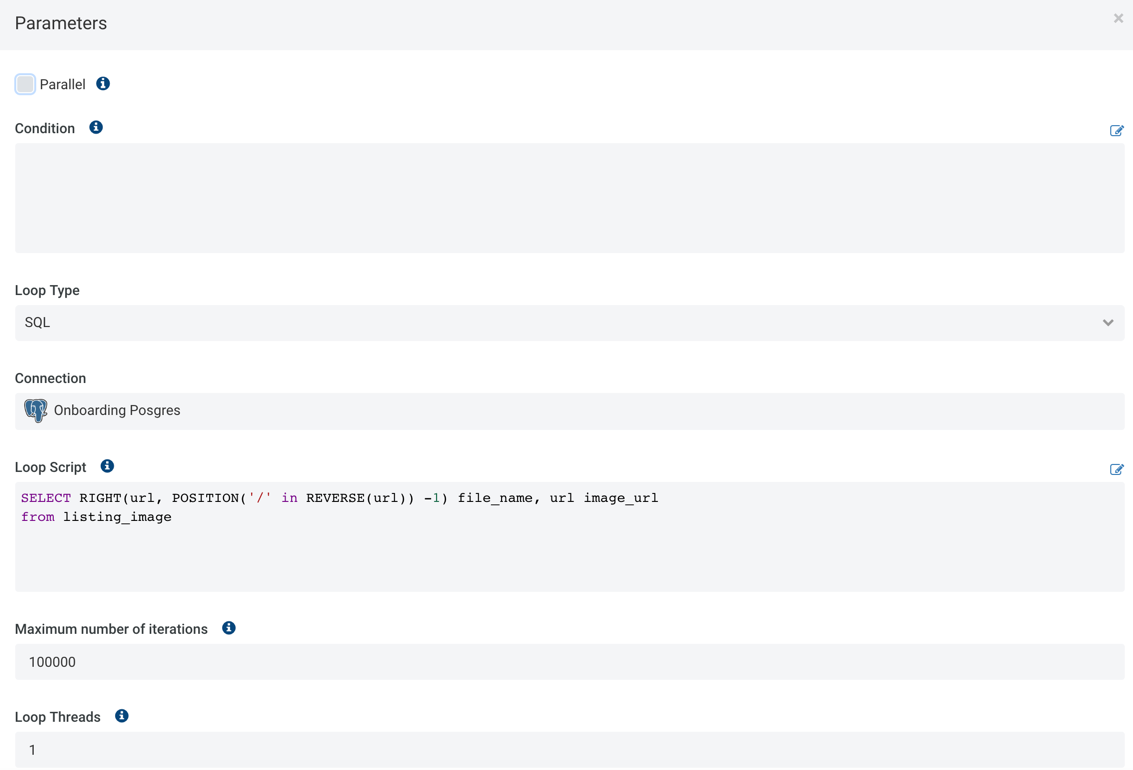Image resolution: width=1133 pixels, height=770 pixels.
Task: Focus the Loop Threads input field
Action: [x=569, y=750]
